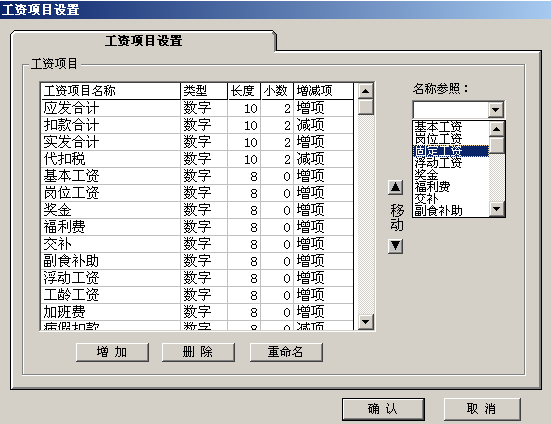This screenshot has height=424, width=551.
Task: Click salary table scrollbar up arrow
Action: (x=365, y=91)
